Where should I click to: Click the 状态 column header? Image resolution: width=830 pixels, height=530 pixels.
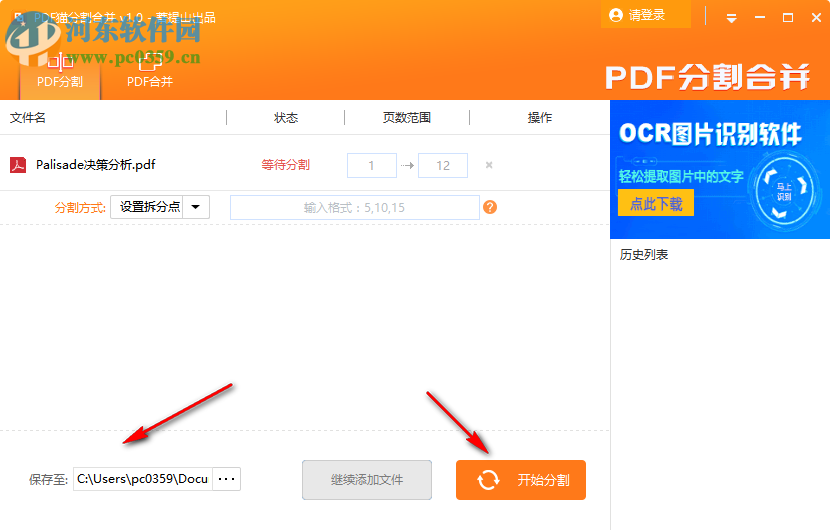coord(286,118)
